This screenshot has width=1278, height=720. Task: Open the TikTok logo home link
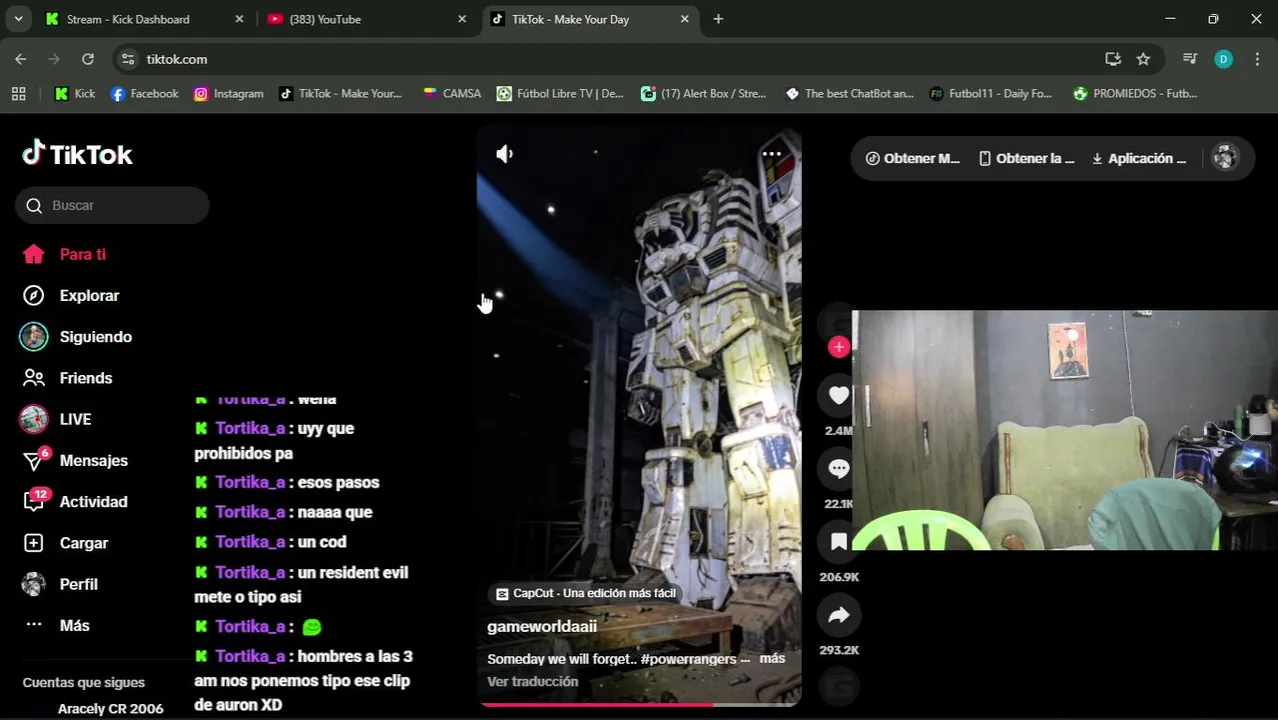[x=77, y=154]
